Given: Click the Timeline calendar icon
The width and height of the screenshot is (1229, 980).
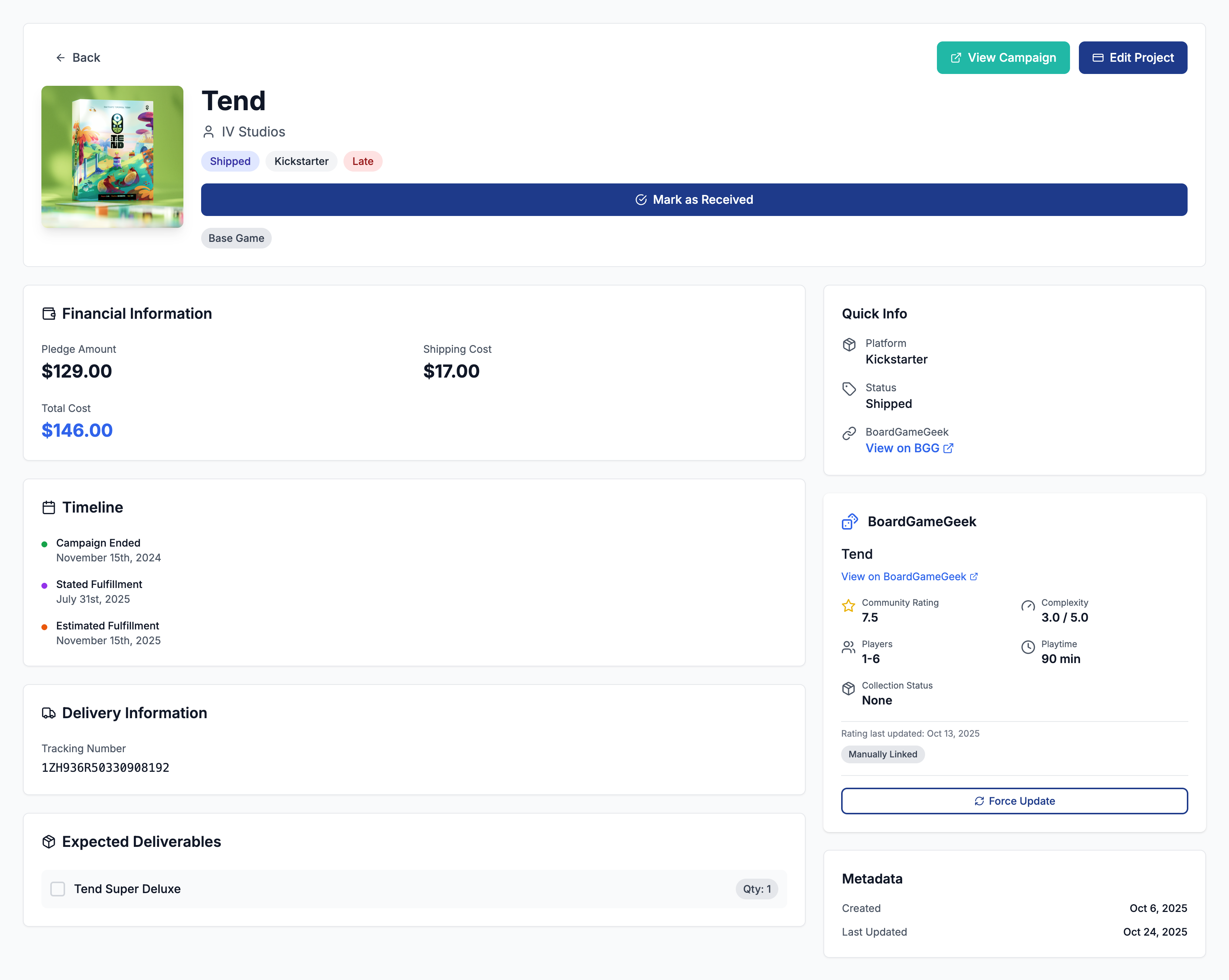Looking at the screenshot, I should (48, 507).
